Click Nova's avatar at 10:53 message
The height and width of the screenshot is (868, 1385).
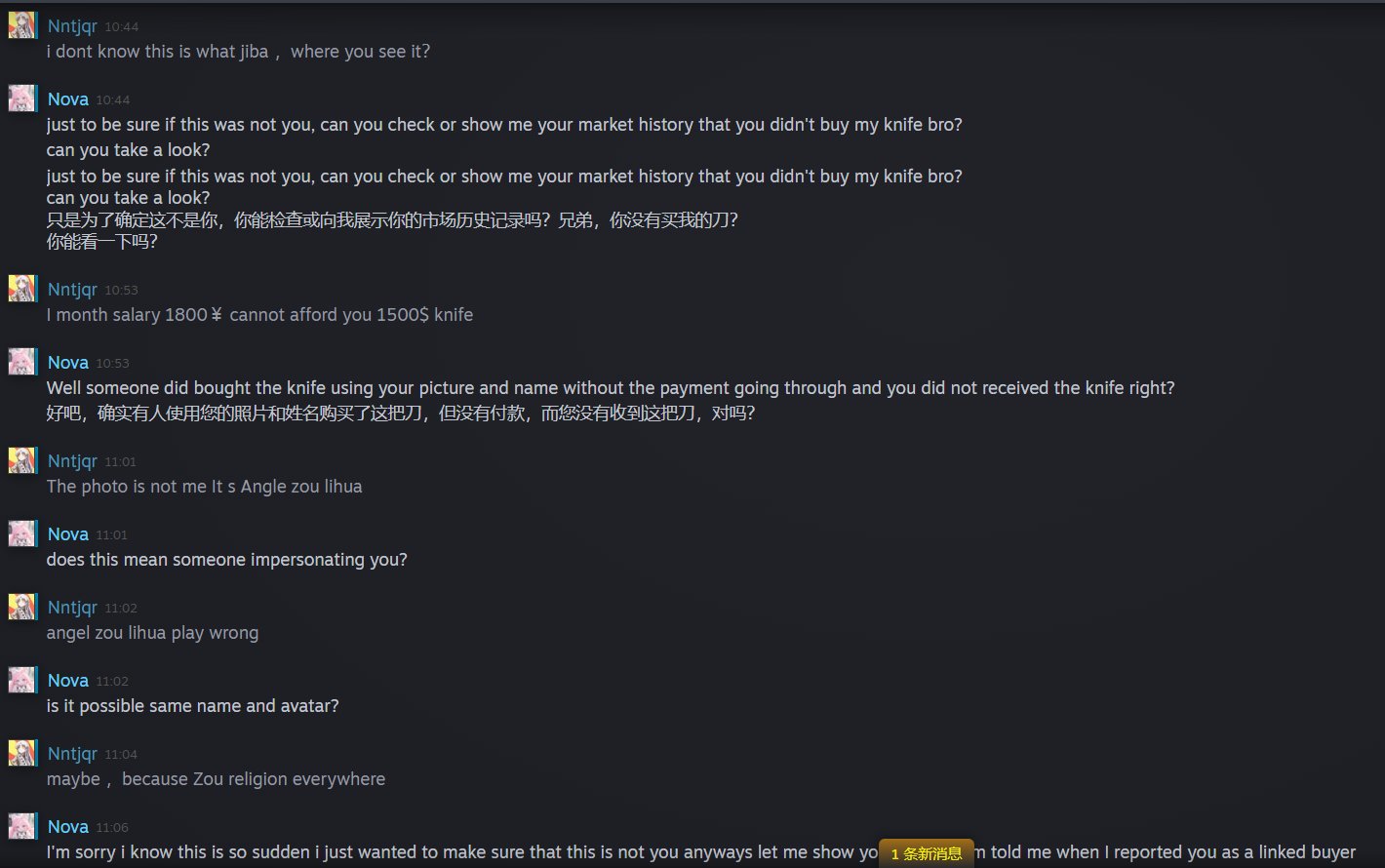(23, 362)
